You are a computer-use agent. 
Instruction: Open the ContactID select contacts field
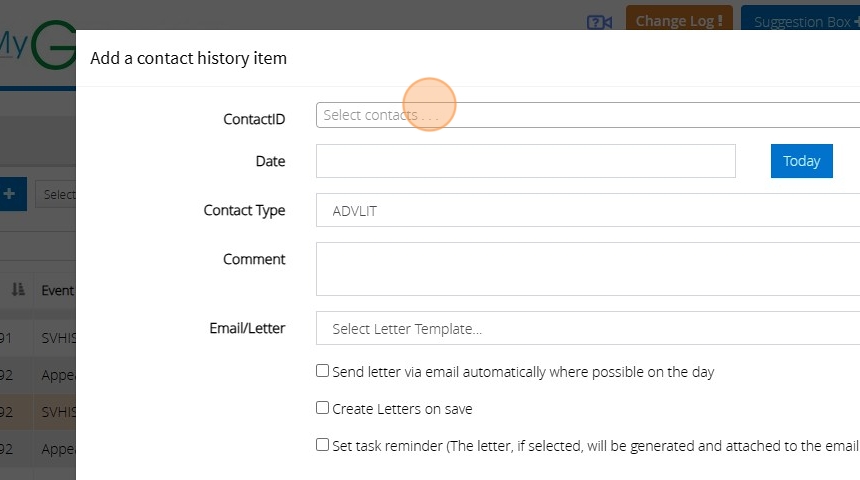point(587,115)
